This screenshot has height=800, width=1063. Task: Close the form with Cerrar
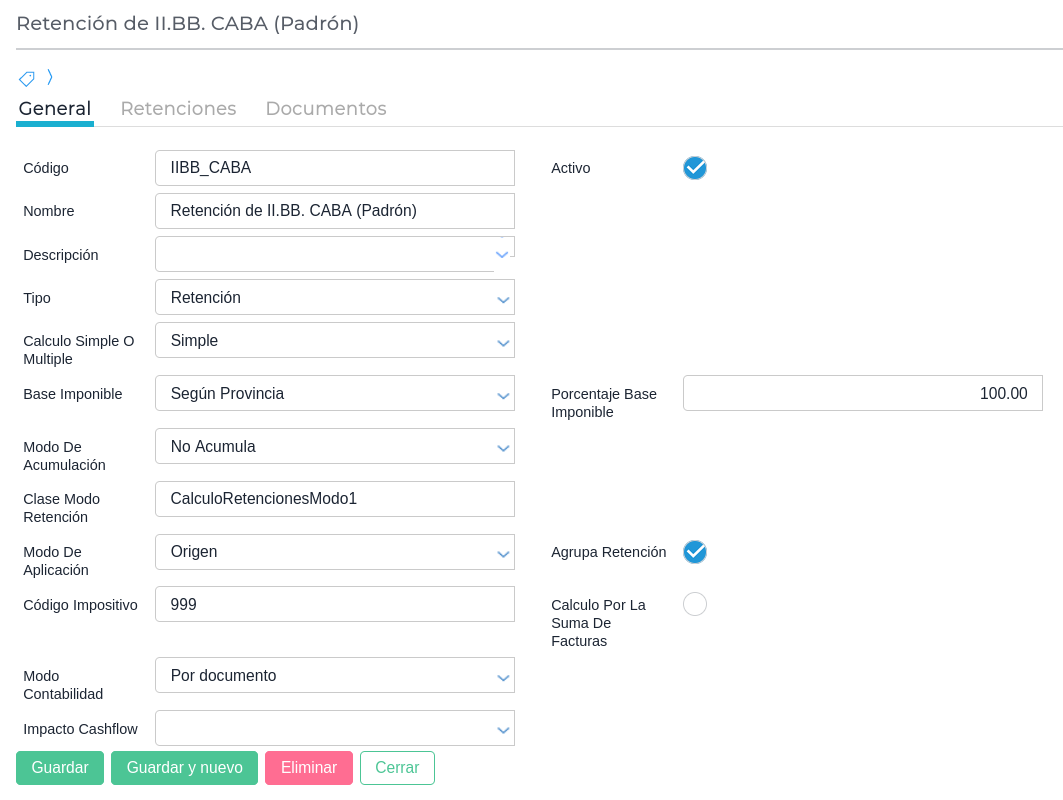pyautogui.click(x=397, y=768)
